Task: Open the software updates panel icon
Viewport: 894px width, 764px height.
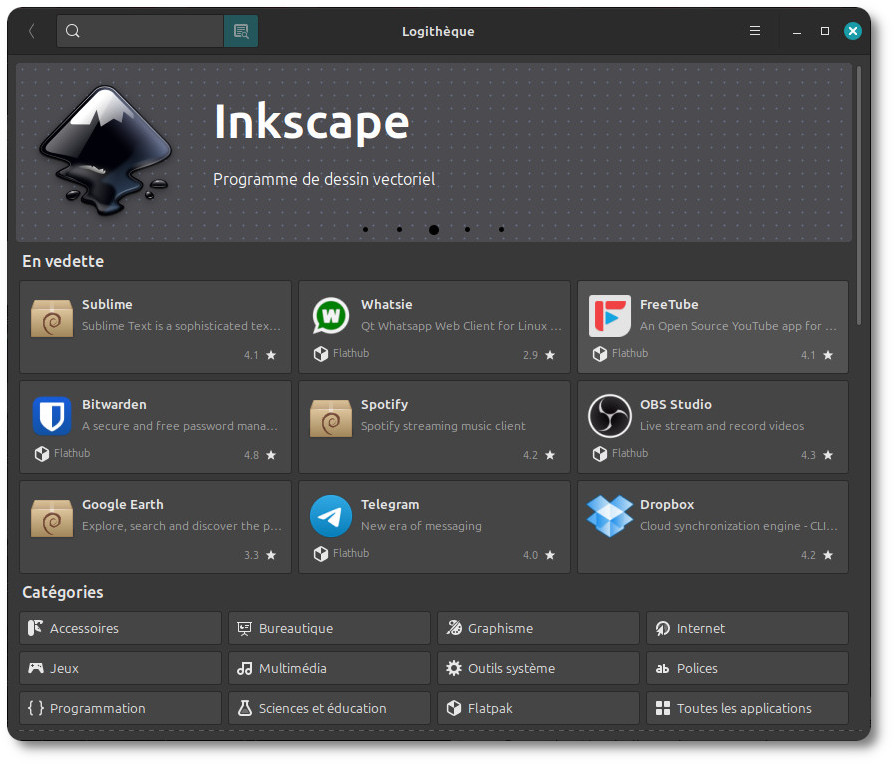Action: pyautogui.click(x=240, y=31)
